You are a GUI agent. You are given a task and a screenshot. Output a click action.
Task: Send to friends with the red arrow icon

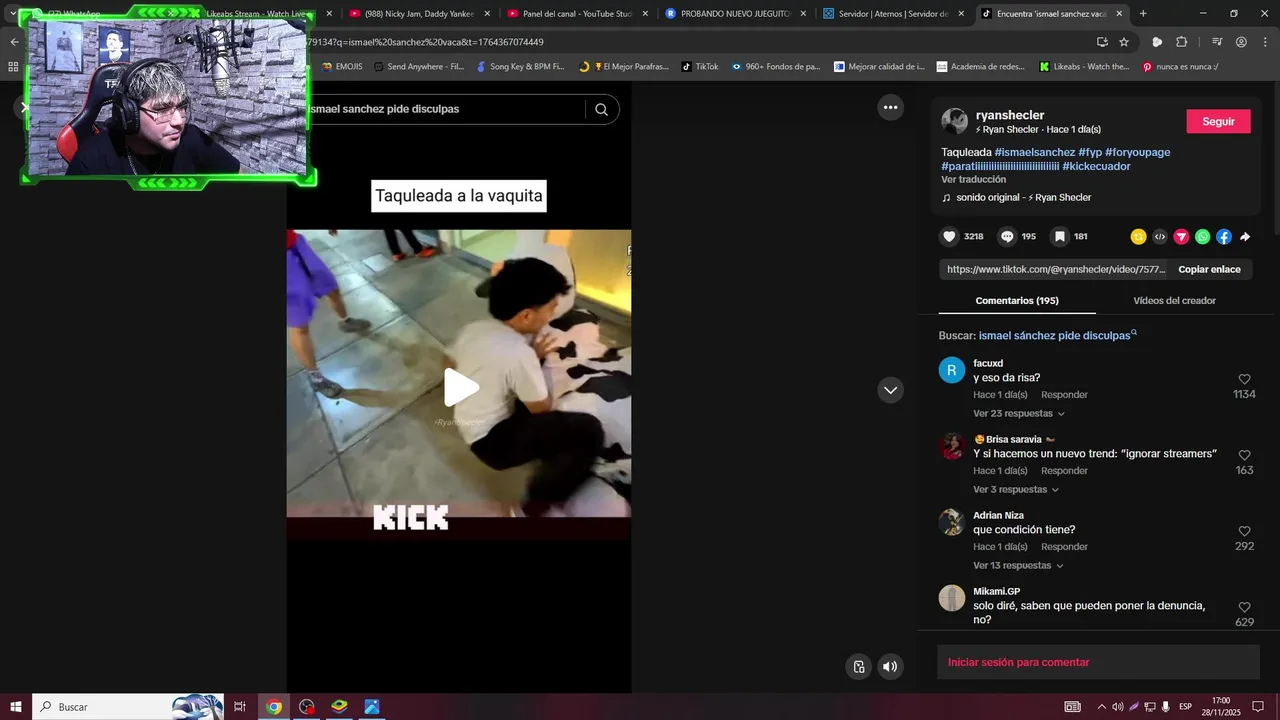click(x=1181, y=237)
